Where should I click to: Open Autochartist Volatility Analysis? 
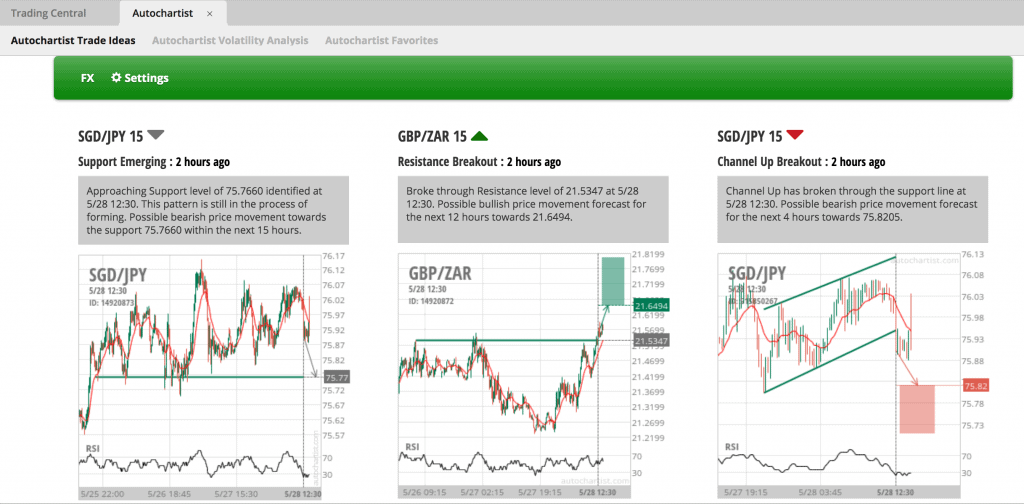tap(230, 40)
